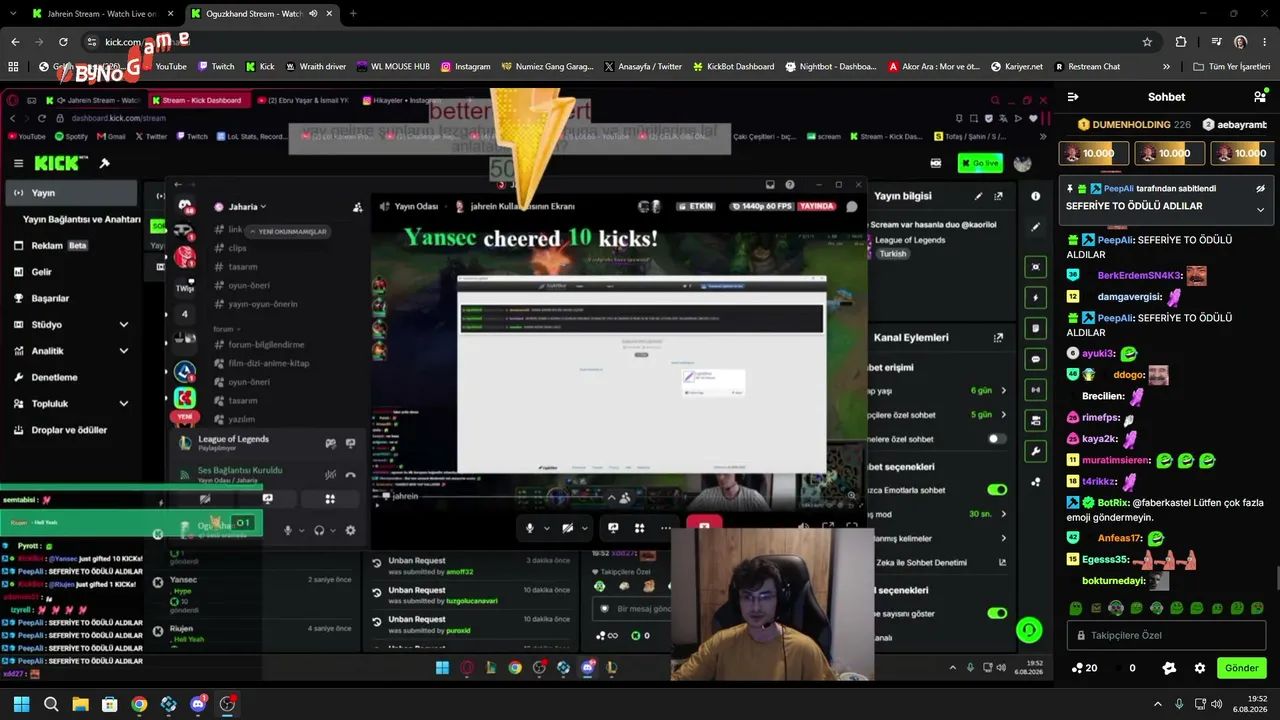This screenshot has height=720, width=1280.
Task: Open Discord from the outer Windows taskbar
Action: coord(198,704)
